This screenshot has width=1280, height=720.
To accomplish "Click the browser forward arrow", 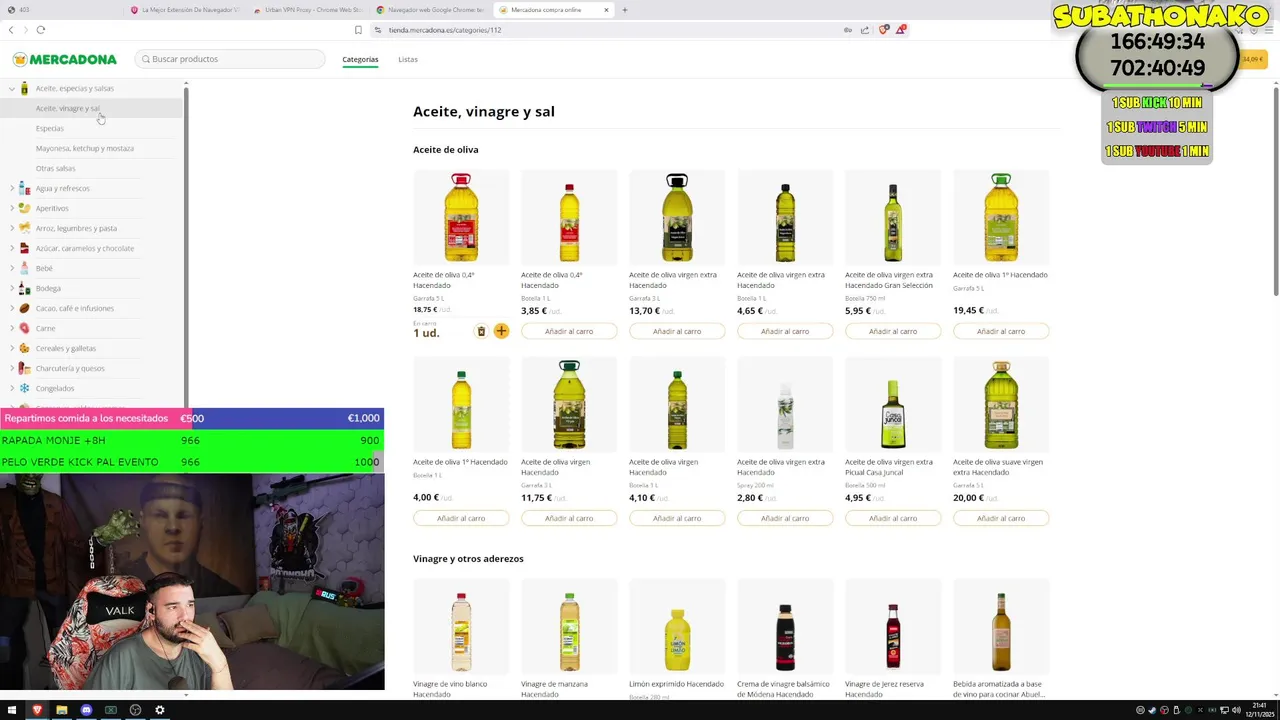I will (26, 30).
